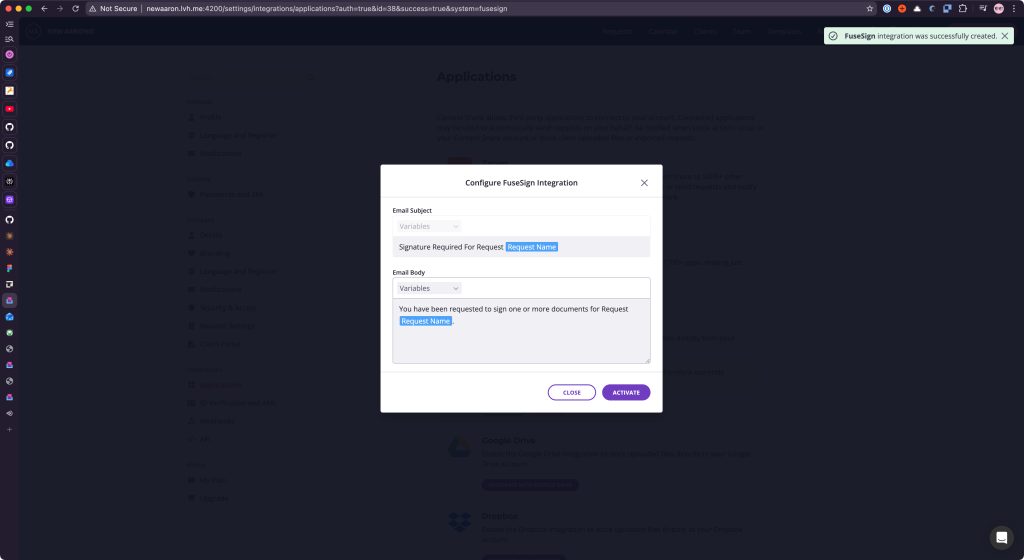Open the chat widget bubble
The image size is (1024, 560).
[1001, 538]
